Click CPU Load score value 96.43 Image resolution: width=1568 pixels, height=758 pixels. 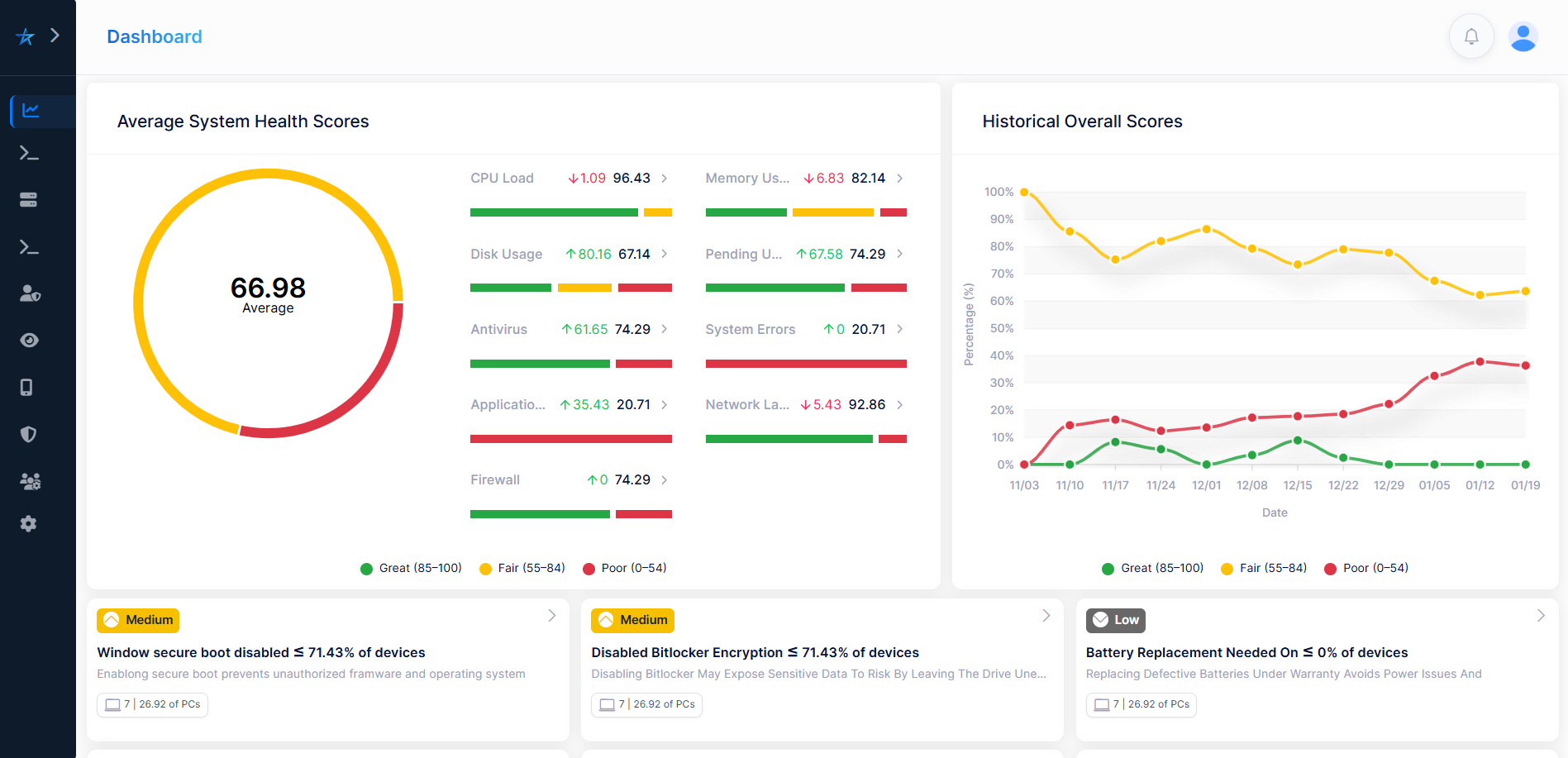(631, 179)
